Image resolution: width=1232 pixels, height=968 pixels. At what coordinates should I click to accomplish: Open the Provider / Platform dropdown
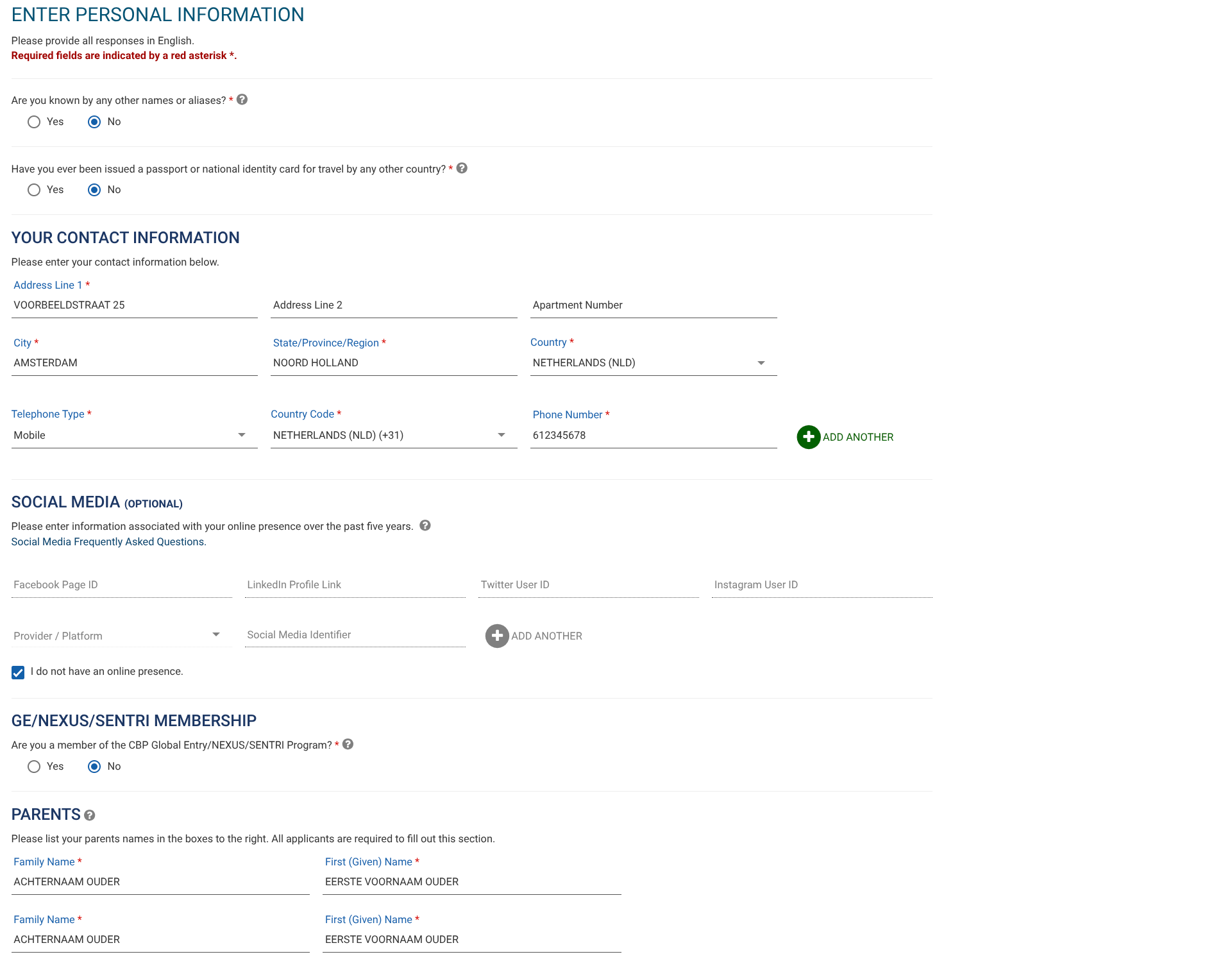click(x=121, y=636)
